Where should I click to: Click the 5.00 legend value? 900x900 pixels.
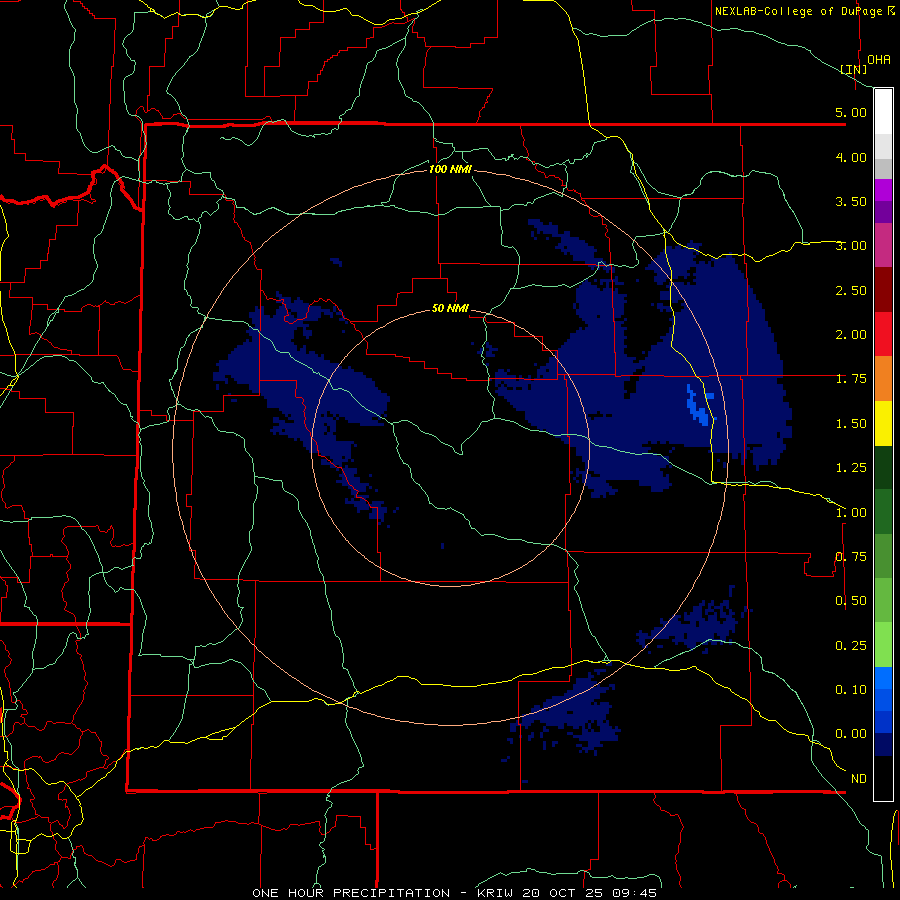click(851, 112)
